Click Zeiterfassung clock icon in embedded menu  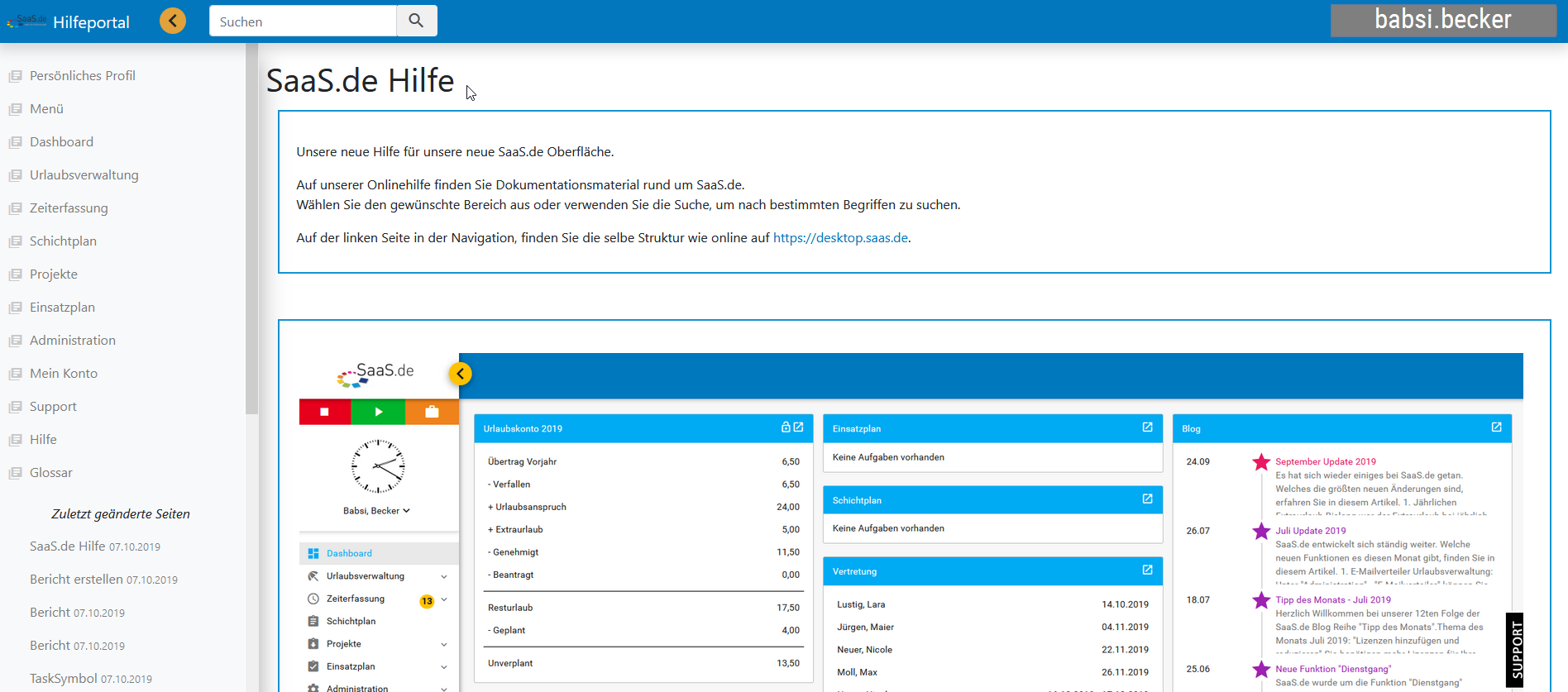313,599
